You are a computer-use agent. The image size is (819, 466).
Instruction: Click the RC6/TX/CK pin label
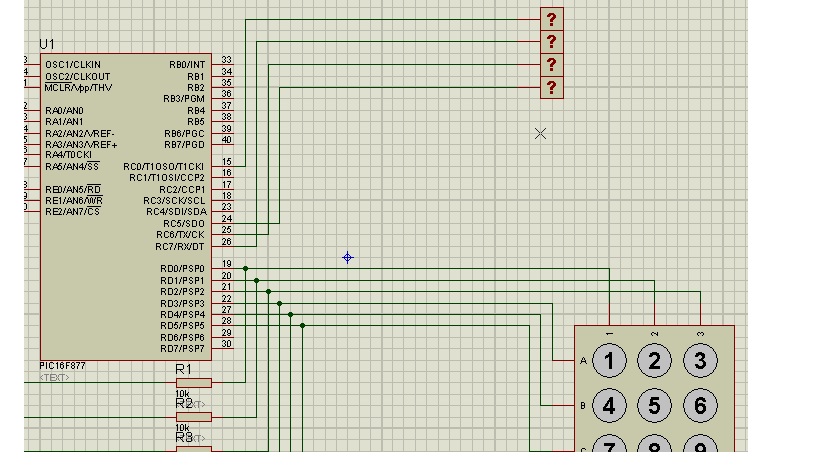pos(180,235)
